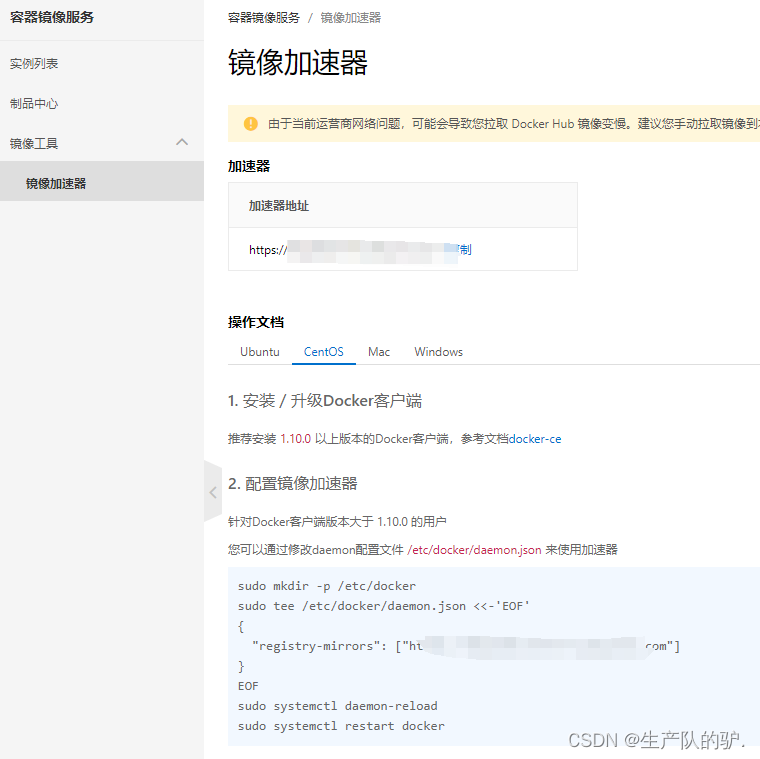Click the orange warning notice icon
Viewport: 760px width, 759px height.
point(251,124)
